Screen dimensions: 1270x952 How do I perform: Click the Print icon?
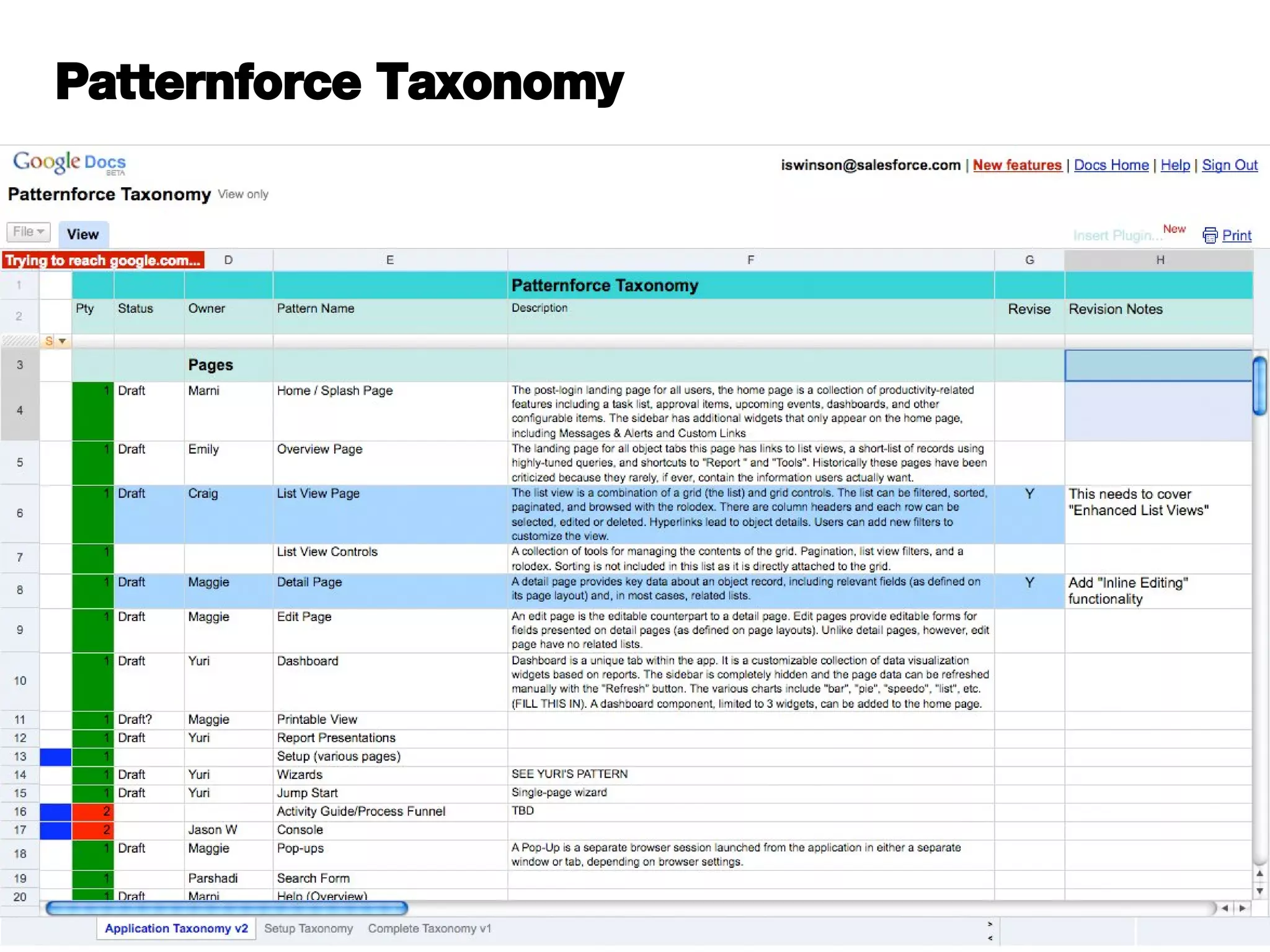tap(1210, 236)
